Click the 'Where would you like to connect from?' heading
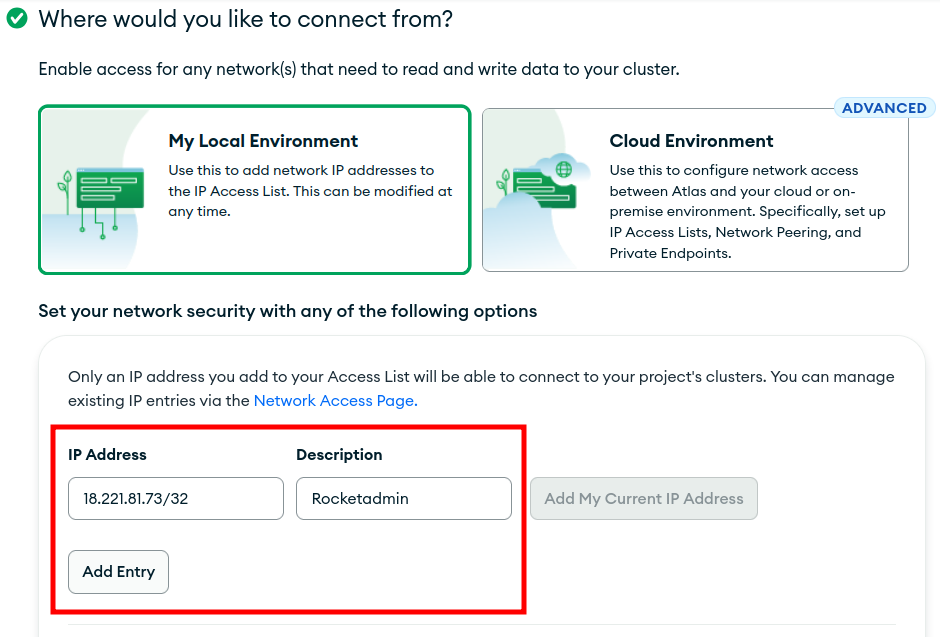Image resolution: width=945 pixels, height=637 pixels. pos(245,18)
